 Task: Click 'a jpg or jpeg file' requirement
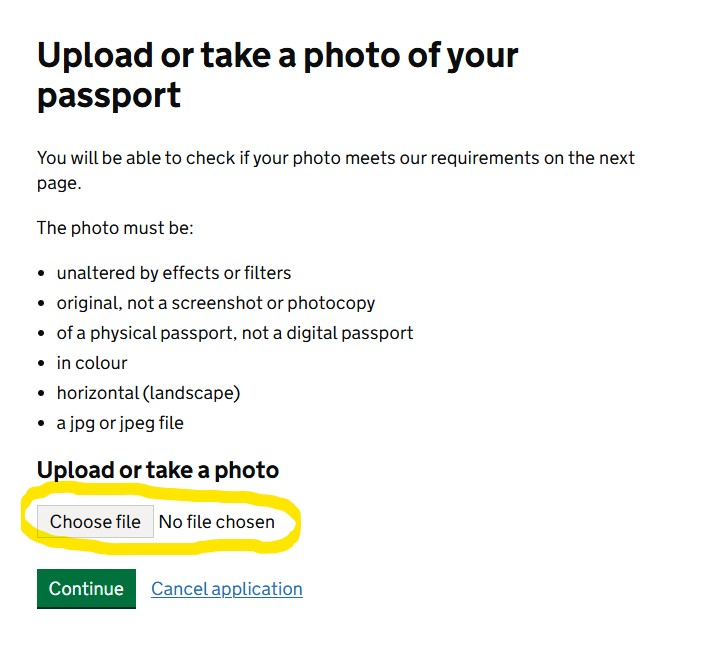coord(120,423)
